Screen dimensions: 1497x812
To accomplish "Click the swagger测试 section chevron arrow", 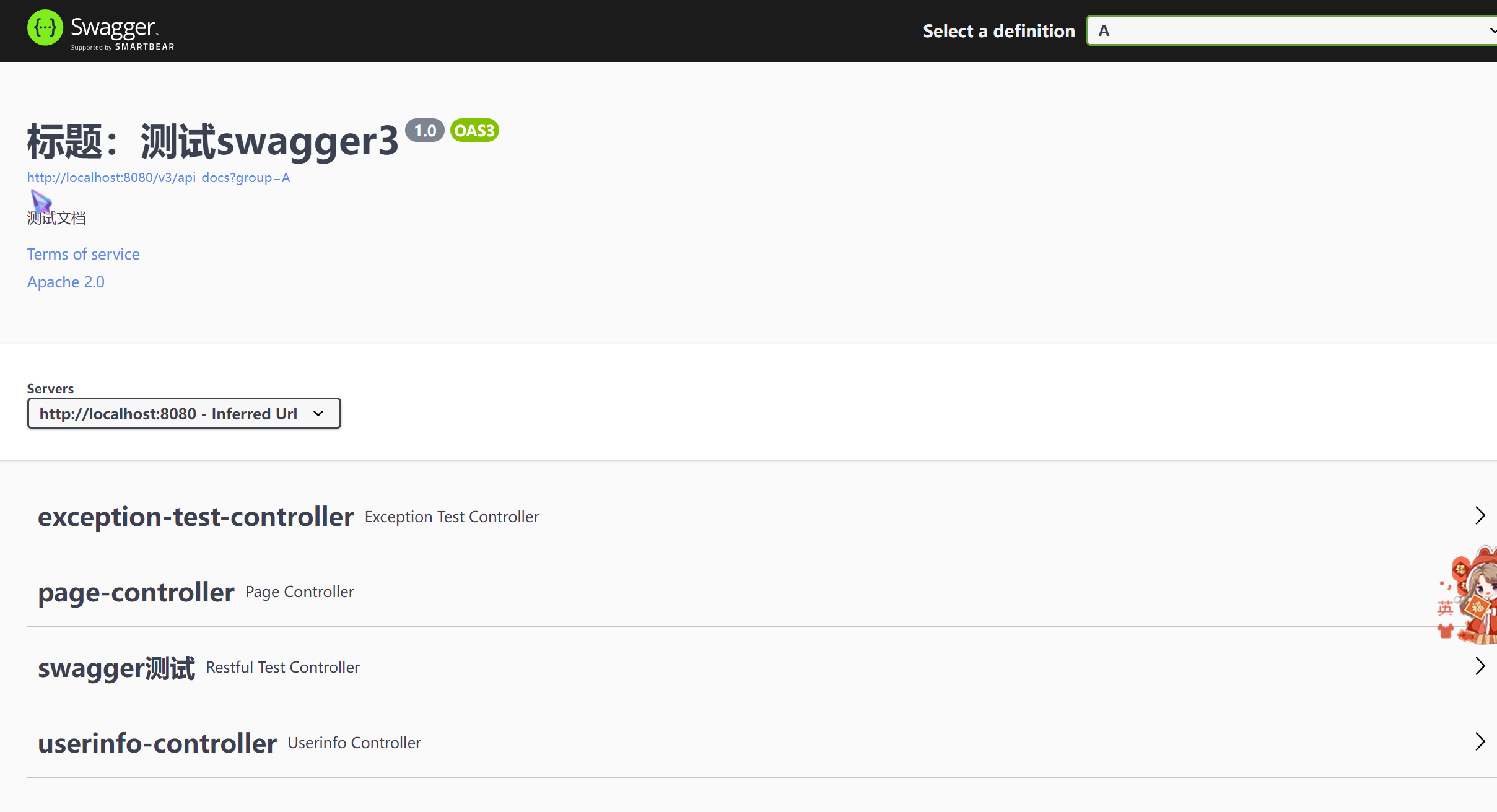I will click(x=1480, y=666).
